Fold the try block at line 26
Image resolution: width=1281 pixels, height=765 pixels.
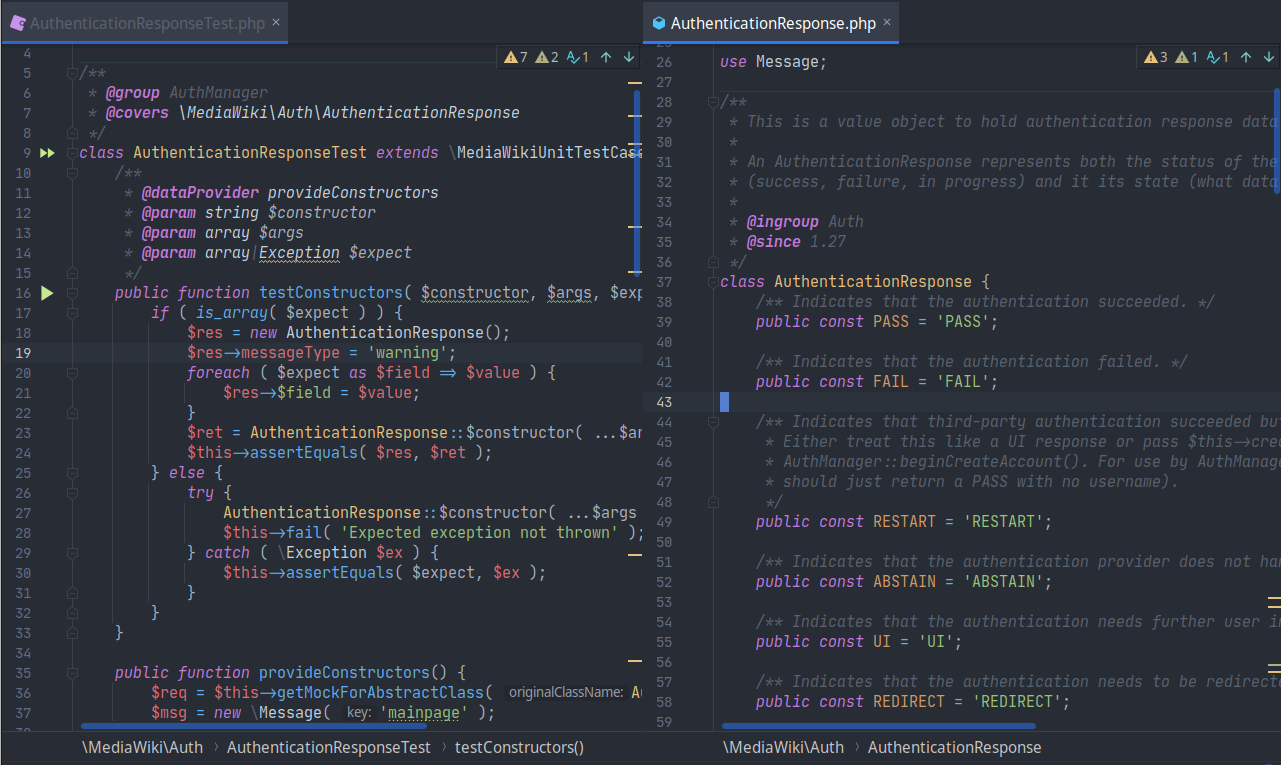coord(72,493)
